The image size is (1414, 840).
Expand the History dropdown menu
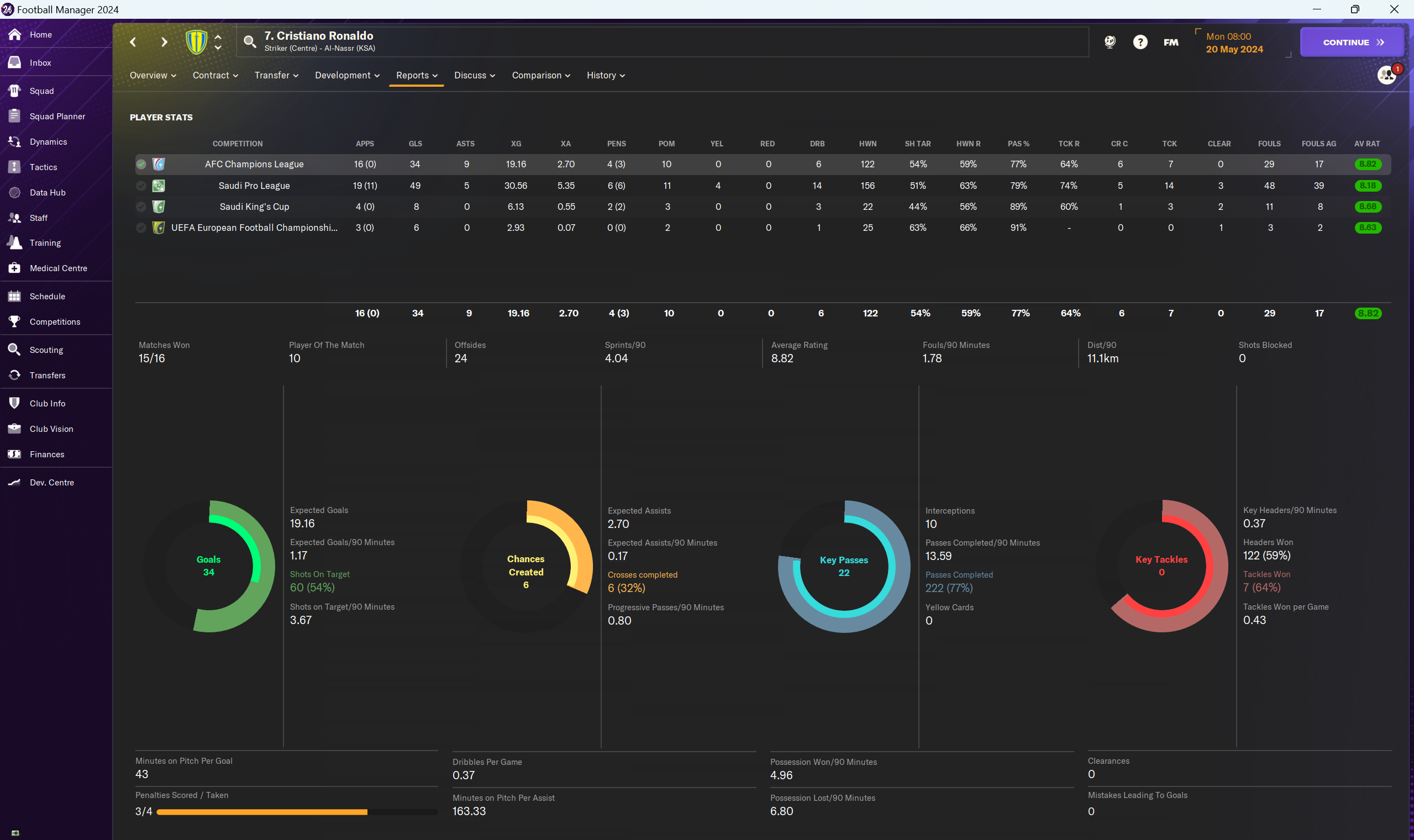pos(606,75)
